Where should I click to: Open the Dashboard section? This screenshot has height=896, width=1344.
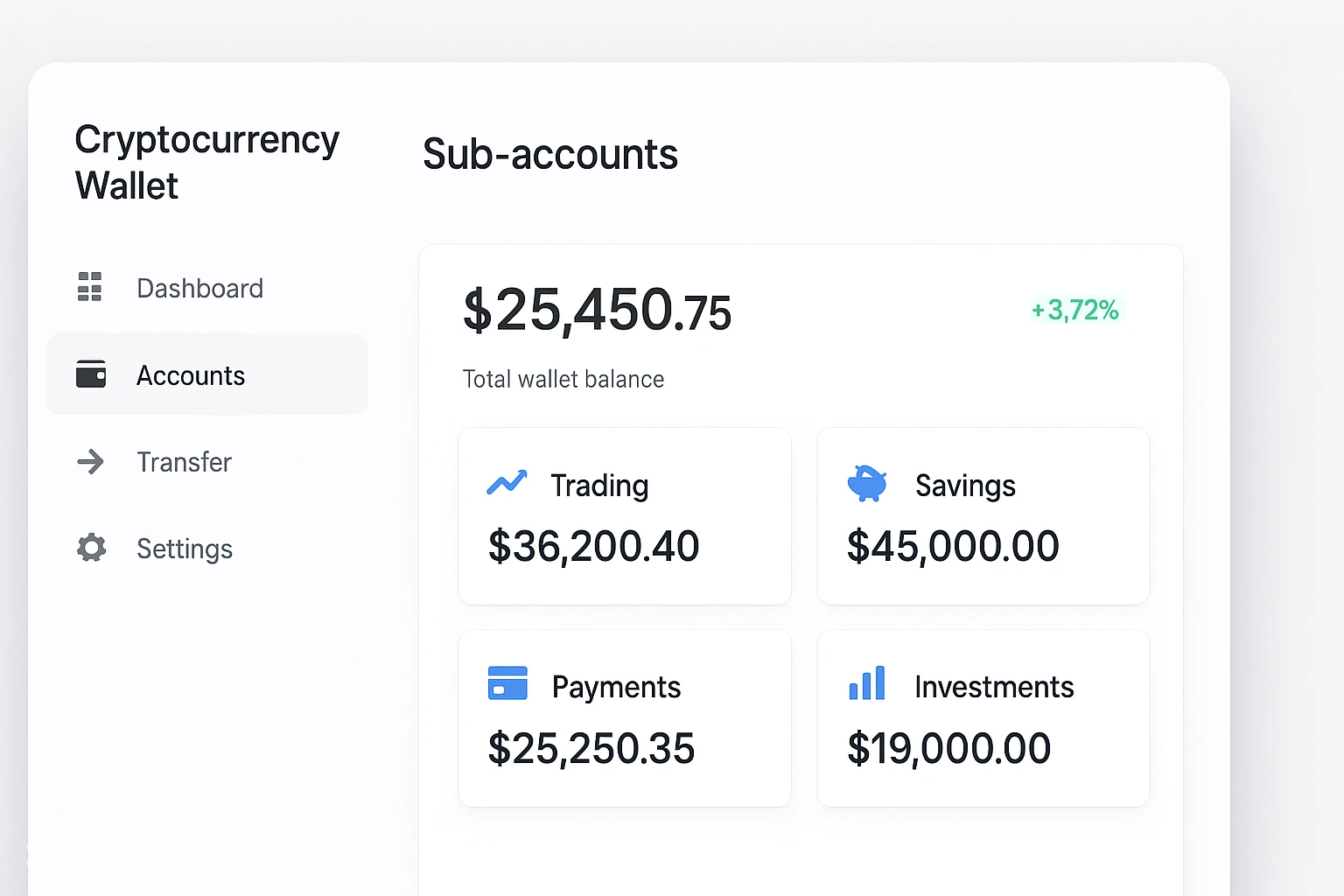(x=199, y=287)
